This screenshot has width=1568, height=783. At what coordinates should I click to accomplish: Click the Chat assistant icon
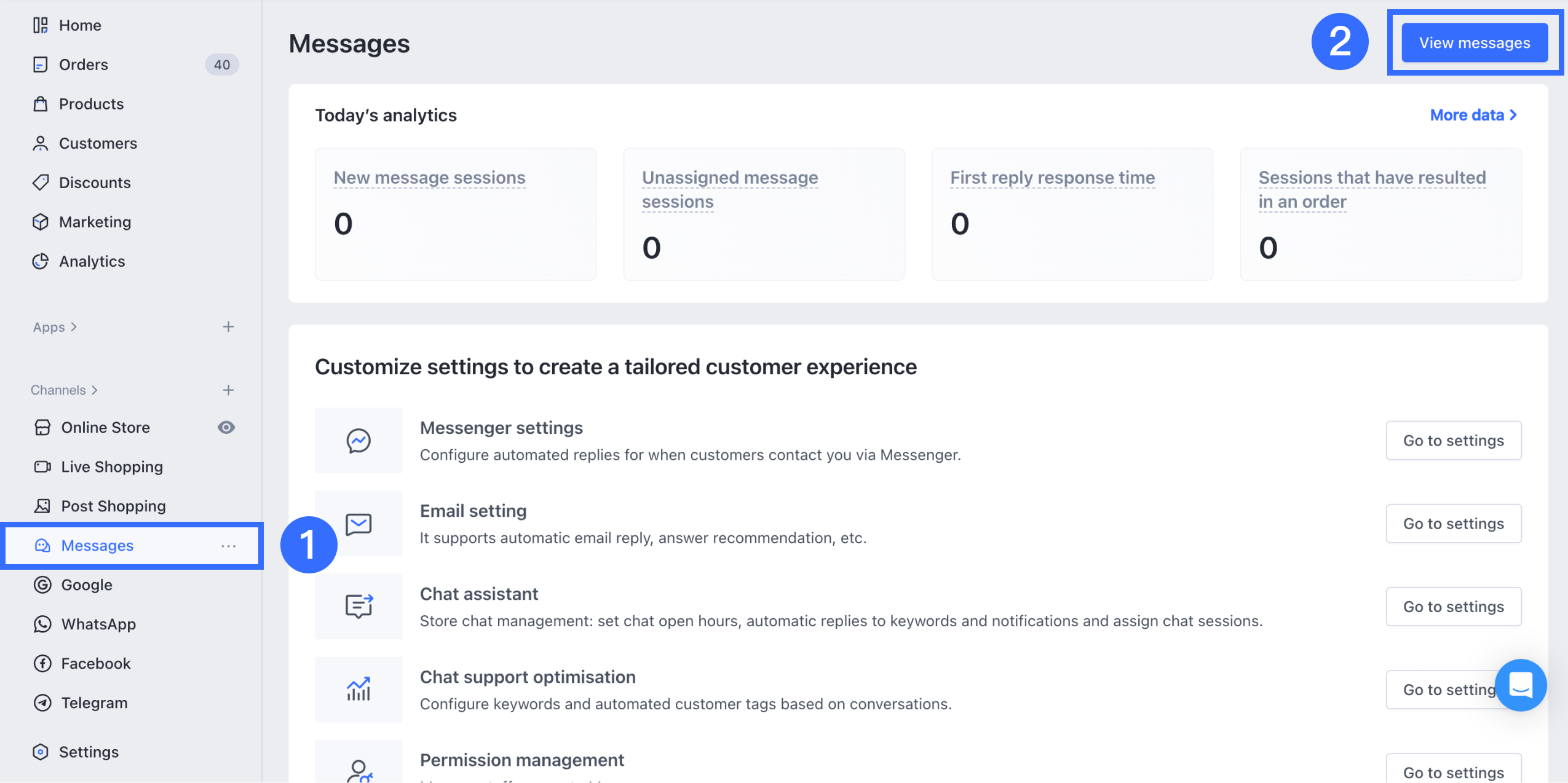tap(358, 606)
